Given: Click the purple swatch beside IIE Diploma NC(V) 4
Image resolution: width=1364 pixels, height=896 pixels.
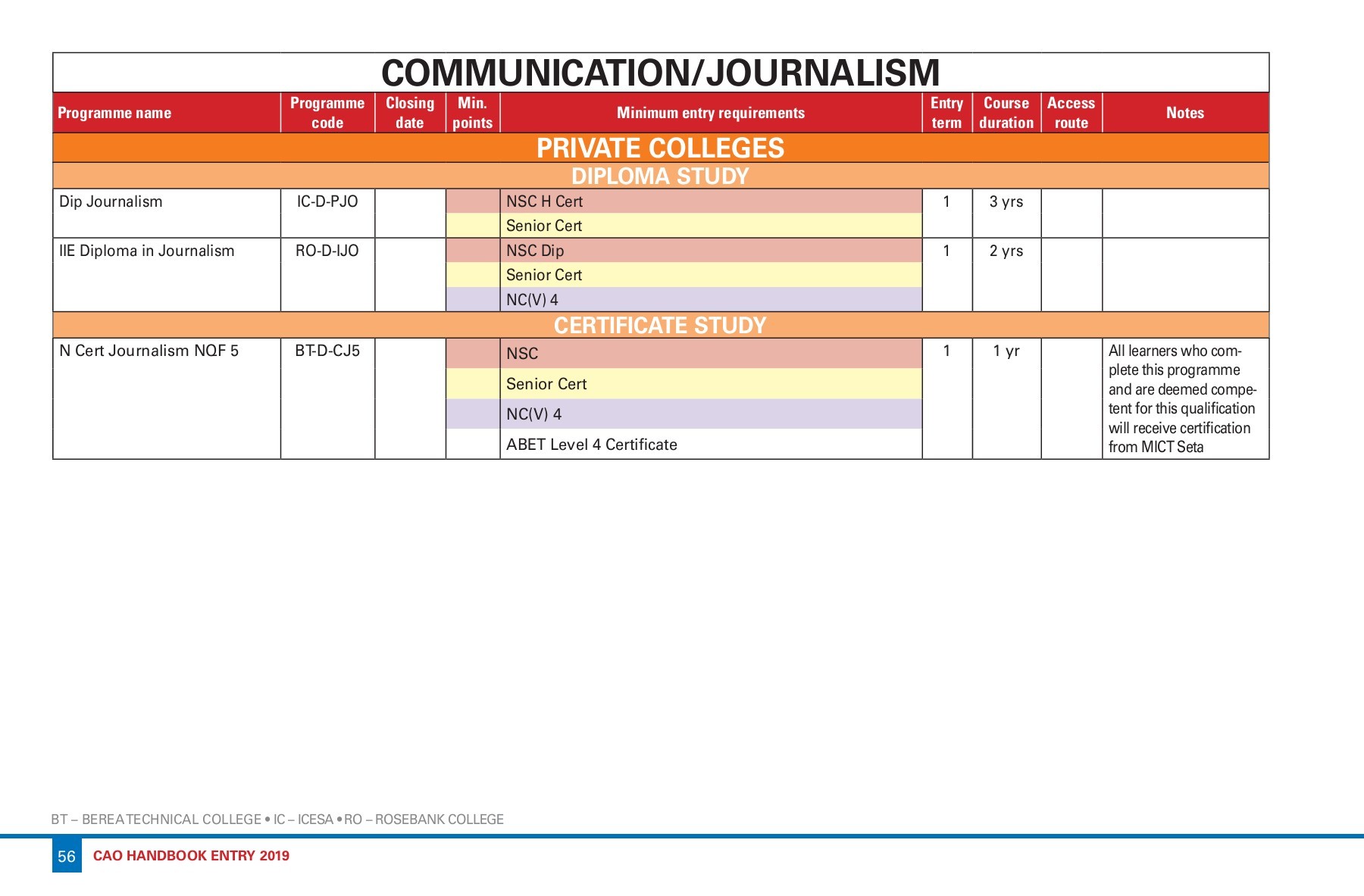Looking at the screenshot, I should pyautogui.click(x=472, y=300).
